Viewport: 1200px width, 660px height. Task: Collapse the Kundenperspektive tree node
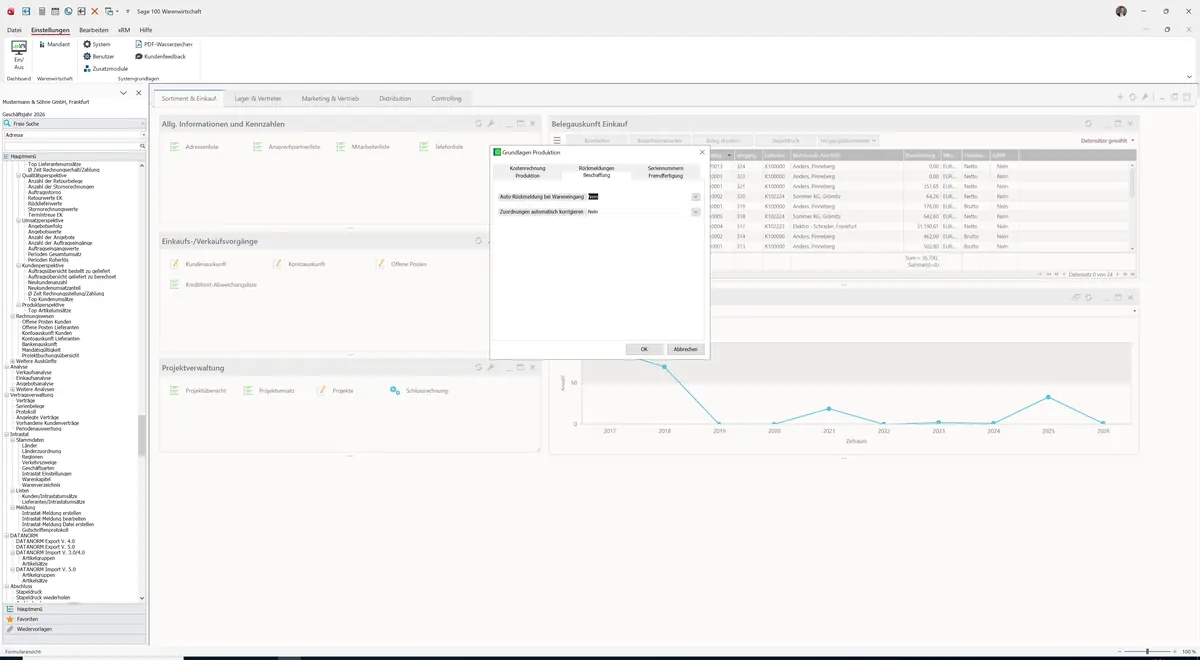point(17,265)
